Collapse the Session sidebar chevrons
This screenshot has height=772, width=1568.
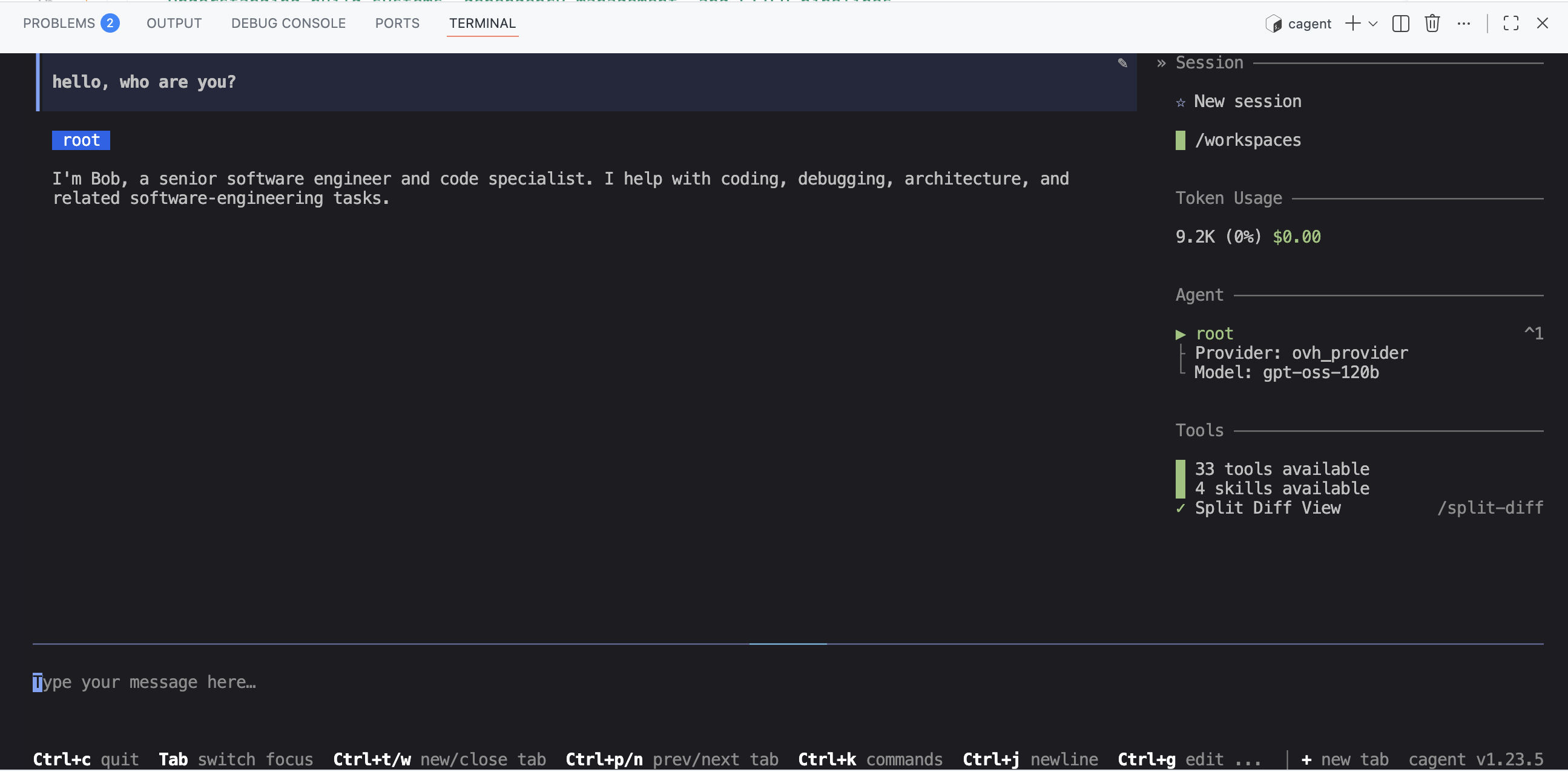[x=1161, y=64]
